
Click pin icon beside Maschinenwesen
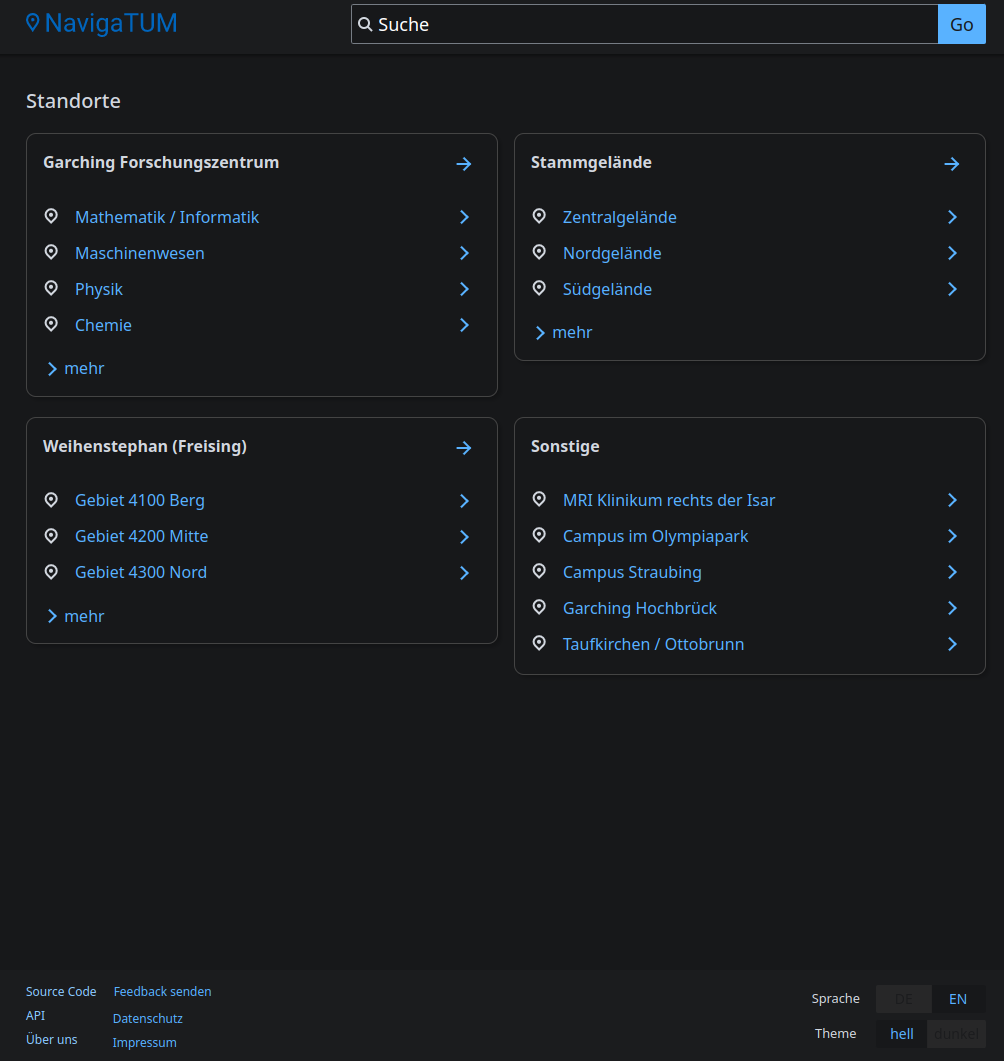click(51, 252)
